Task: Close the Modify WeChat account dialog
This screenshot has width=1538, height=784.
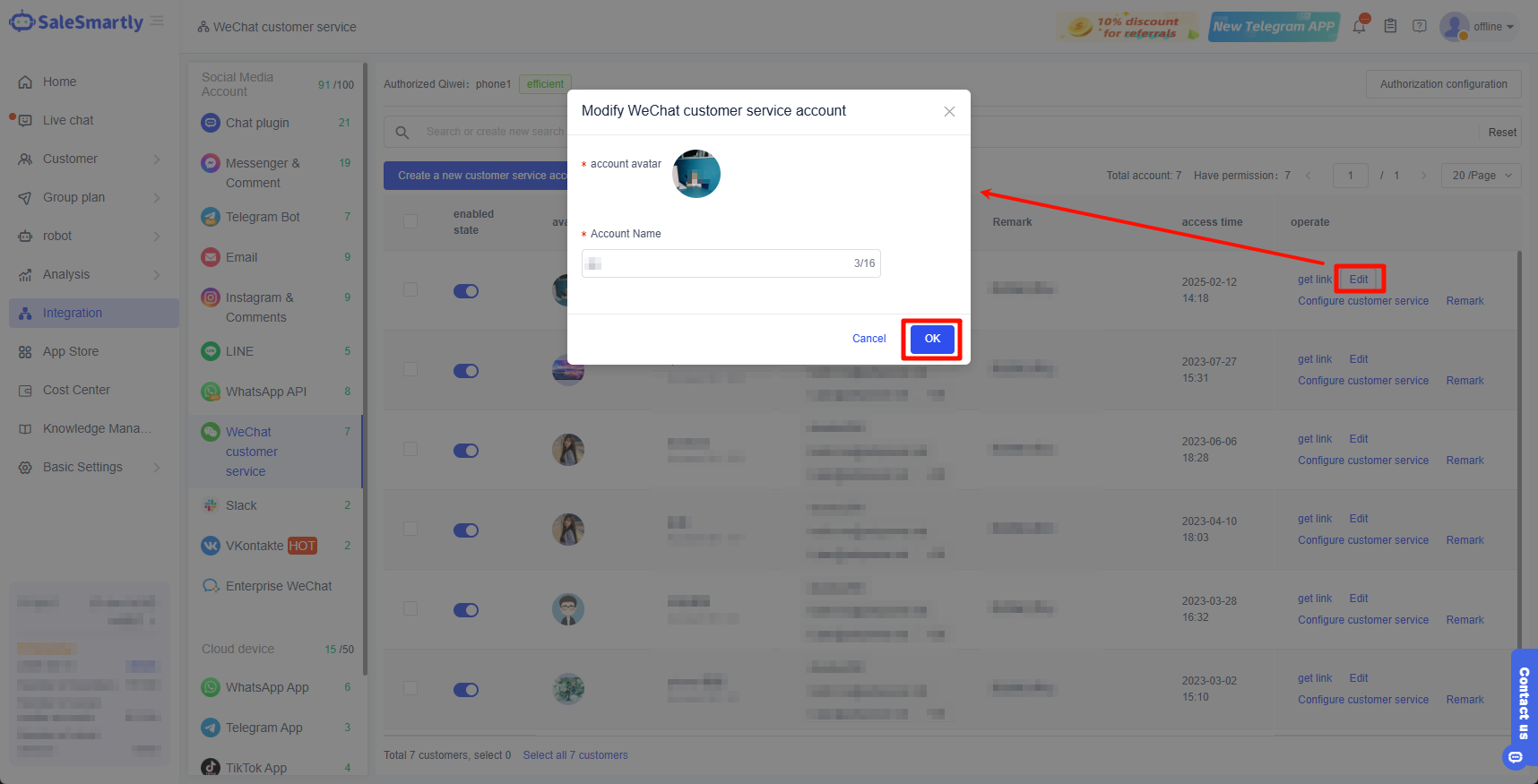Action: [x=949, y=111]
